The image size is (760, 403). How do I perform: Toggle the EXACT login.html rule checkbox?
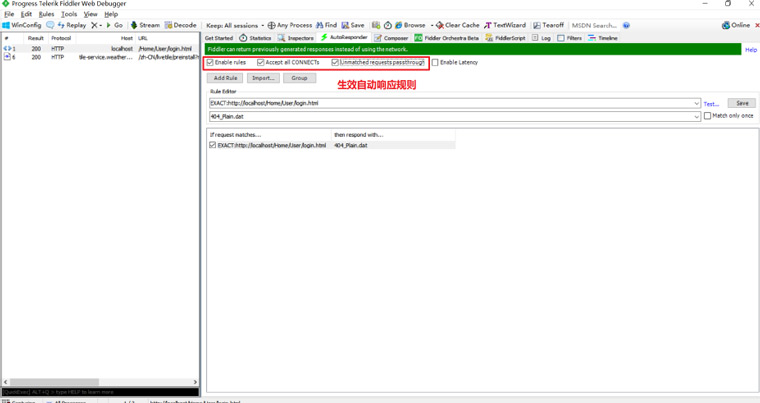click(x=212, y=145)
